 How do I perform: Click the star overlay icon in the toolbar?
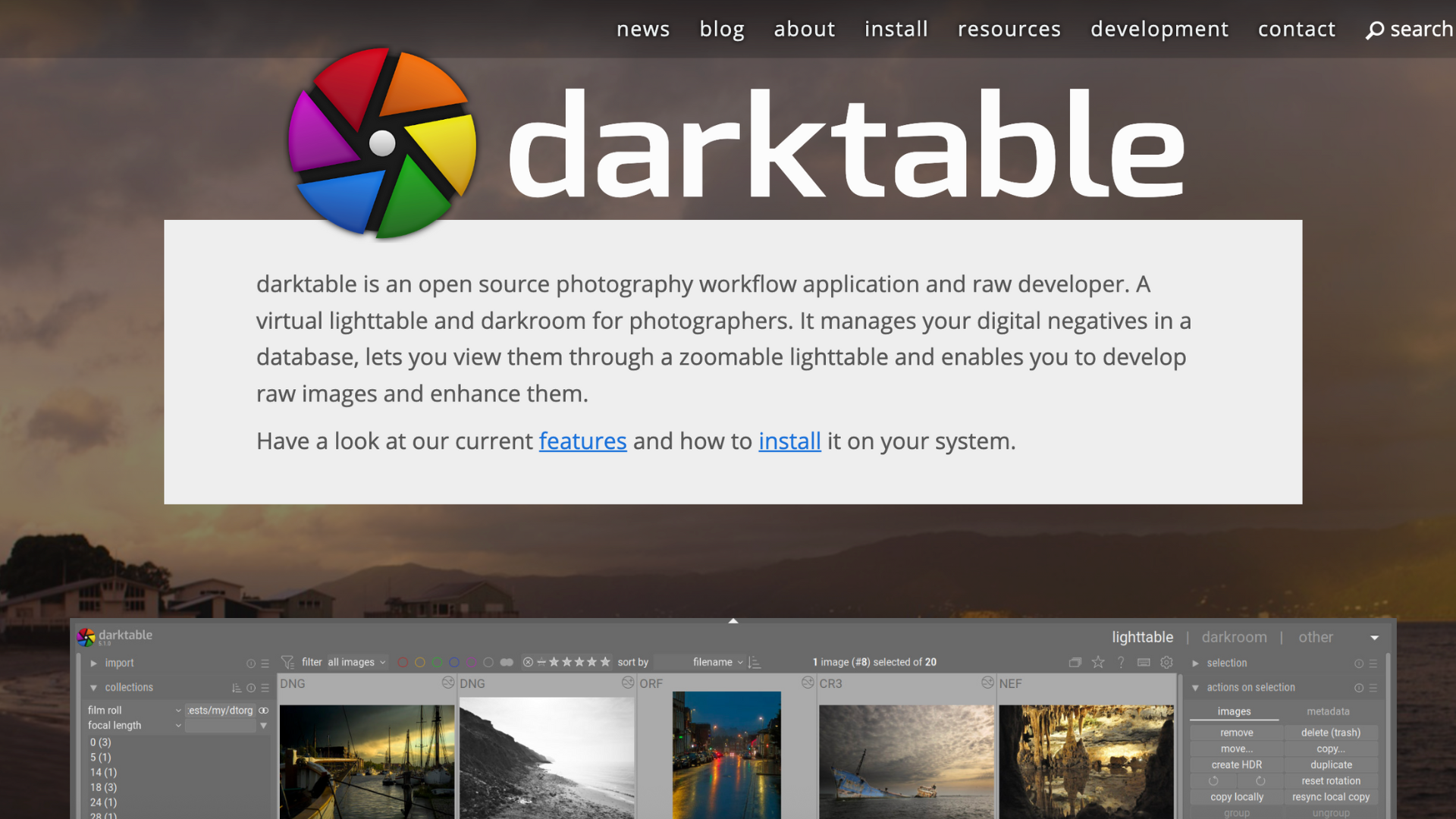1098,662
